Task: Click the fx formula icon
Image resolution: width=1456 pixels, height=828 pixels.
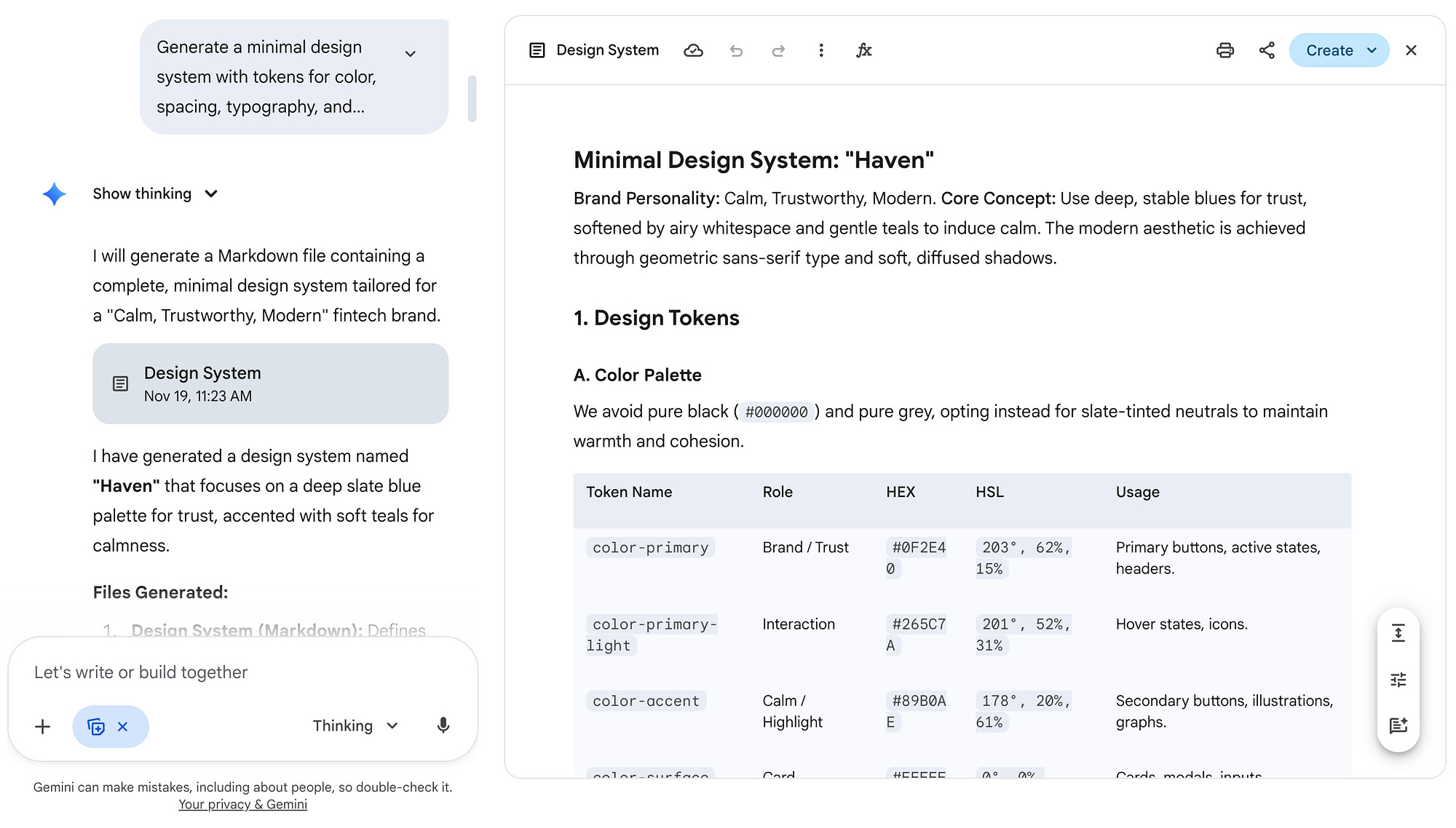Action: click(x=863, y=50)
